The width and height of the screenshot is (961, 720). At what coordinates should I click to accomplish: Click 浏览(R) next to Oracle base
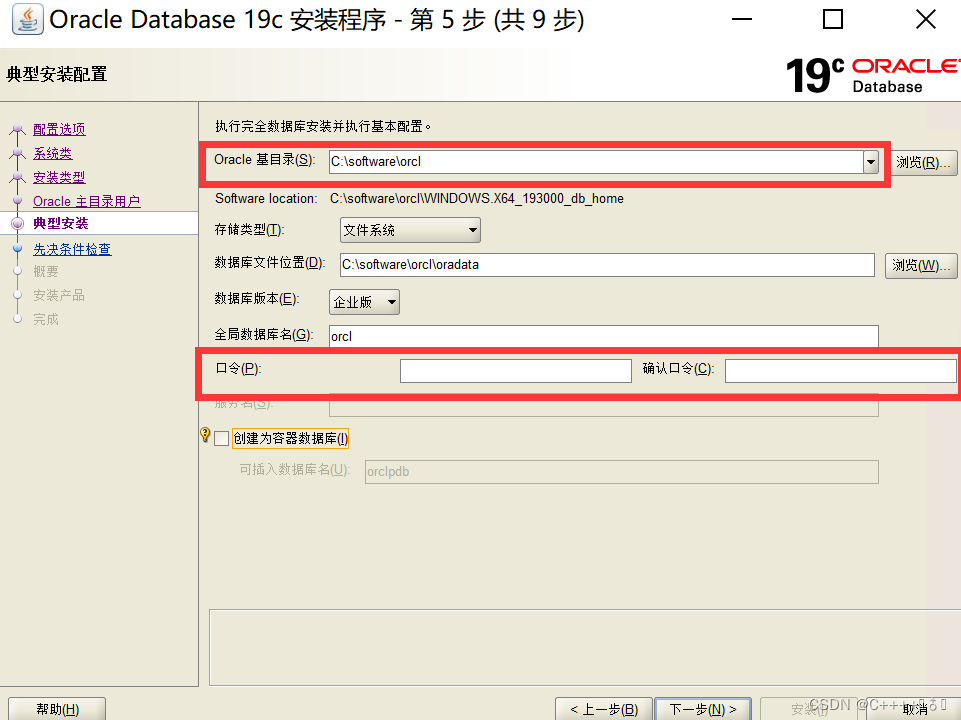point(923,162)
